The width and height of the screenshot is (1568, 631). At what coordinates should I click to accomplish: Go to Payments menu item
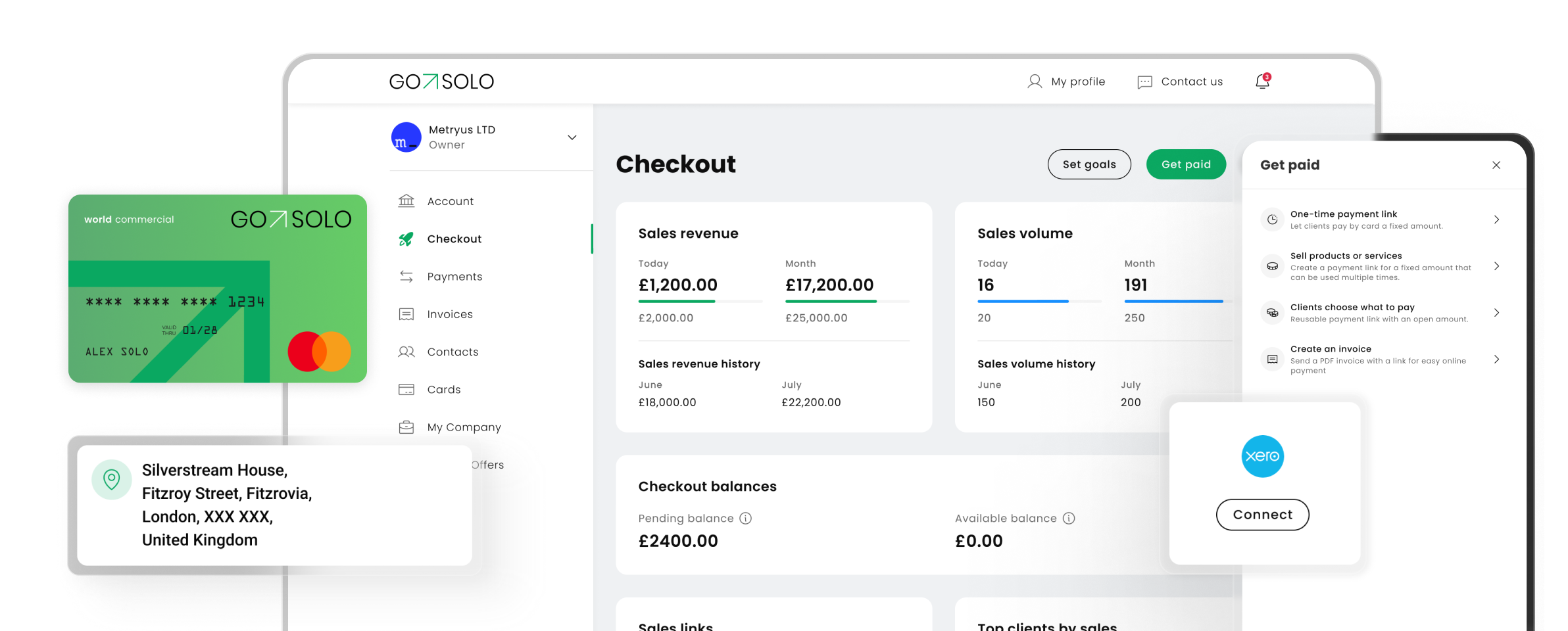coord(454,277)
